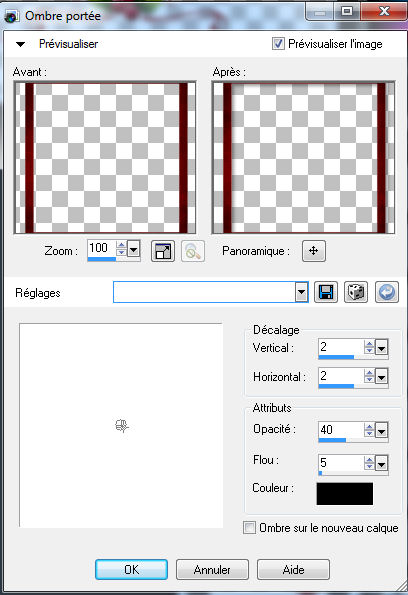Screen dimensions: 408x595
Task: Click the Vertical offset input field
Action: 340,347
